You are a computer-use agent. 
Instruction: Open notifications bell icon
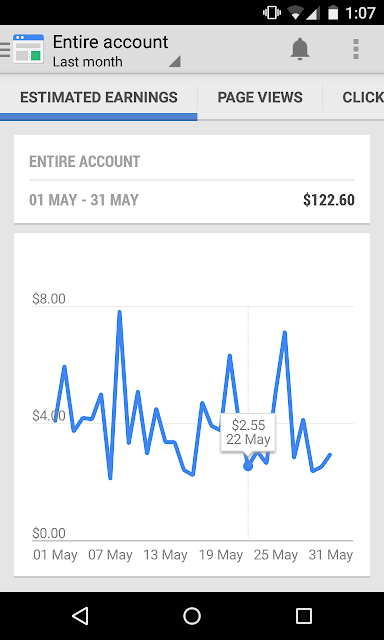300,49
